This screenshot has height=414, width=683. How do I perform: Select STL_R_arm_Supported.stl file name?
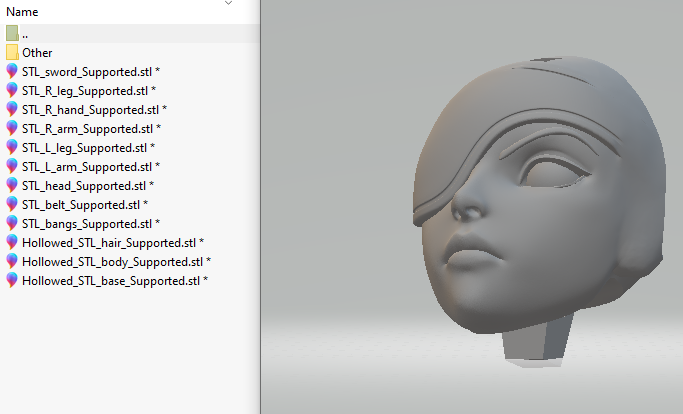coord(91,128)
